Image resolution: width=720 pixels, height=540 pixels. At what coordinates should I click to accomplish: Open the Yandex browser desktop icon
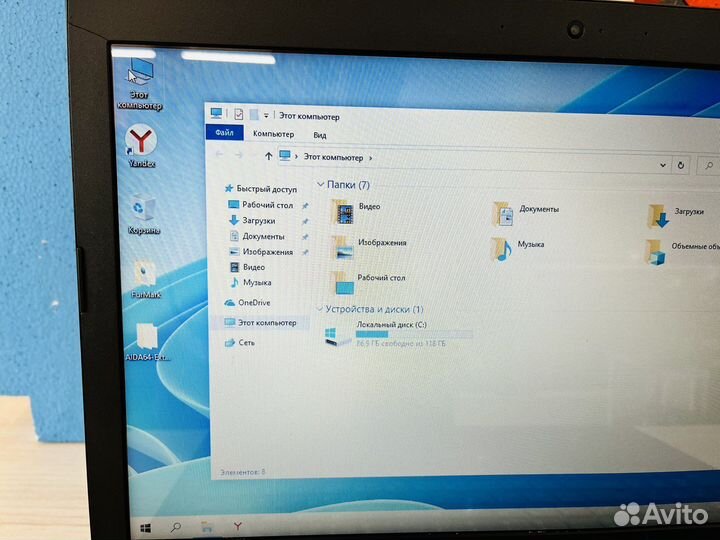point(143,141)
